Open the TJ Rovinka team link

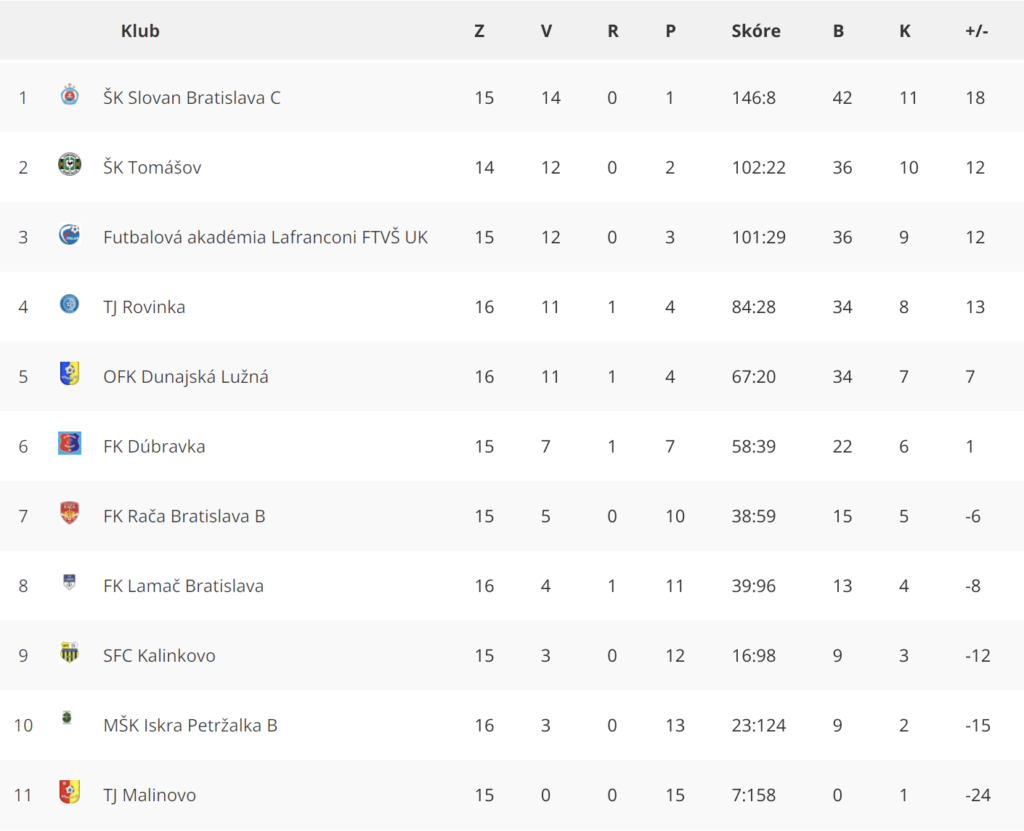click(144, 307)
